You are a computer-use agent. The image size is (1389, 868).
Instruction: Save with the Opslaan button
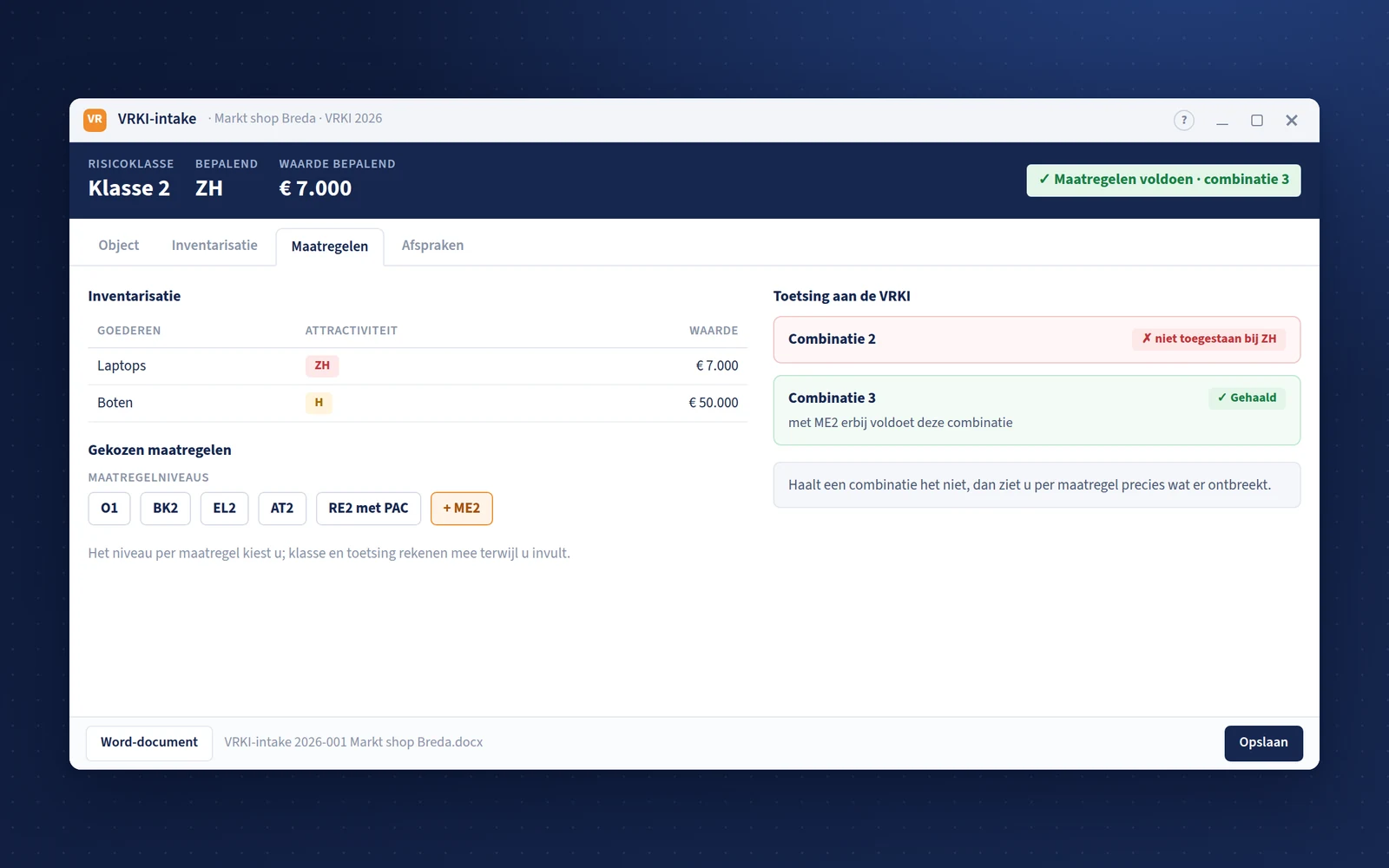pyautogui.click(x=1264, y=743)
